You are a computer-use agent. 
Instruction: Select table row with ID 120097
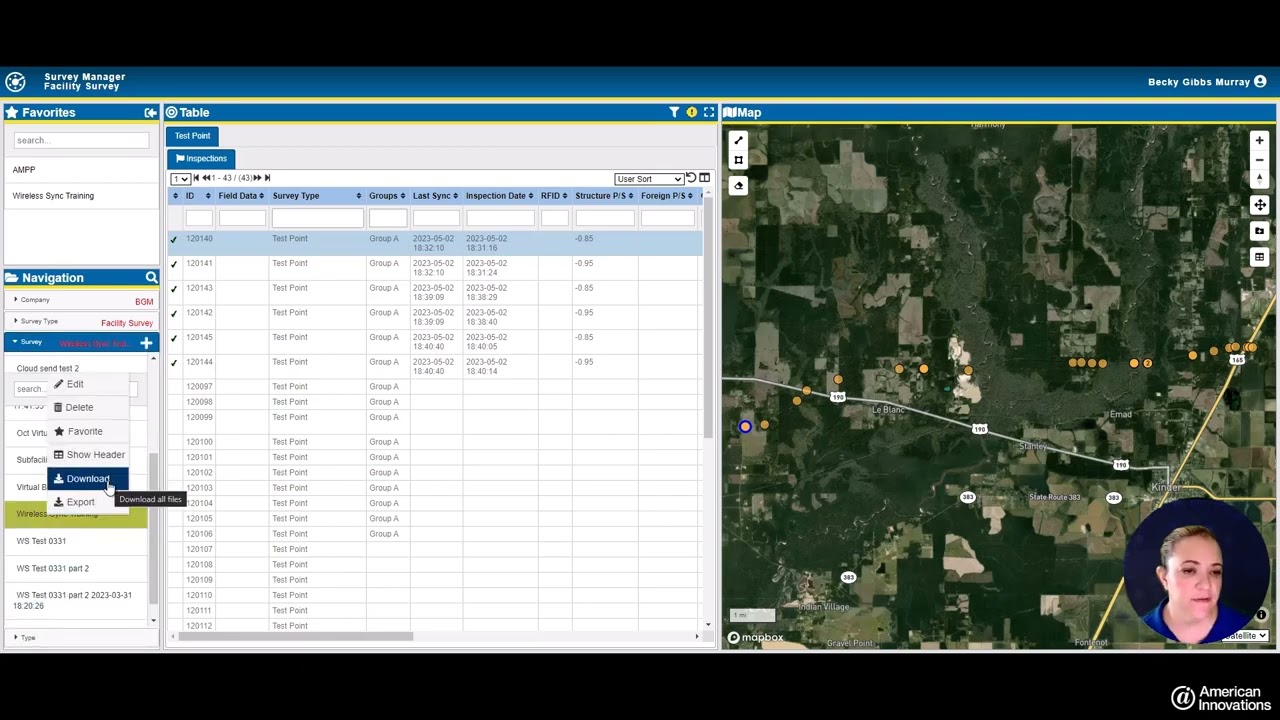coord(435,387)
